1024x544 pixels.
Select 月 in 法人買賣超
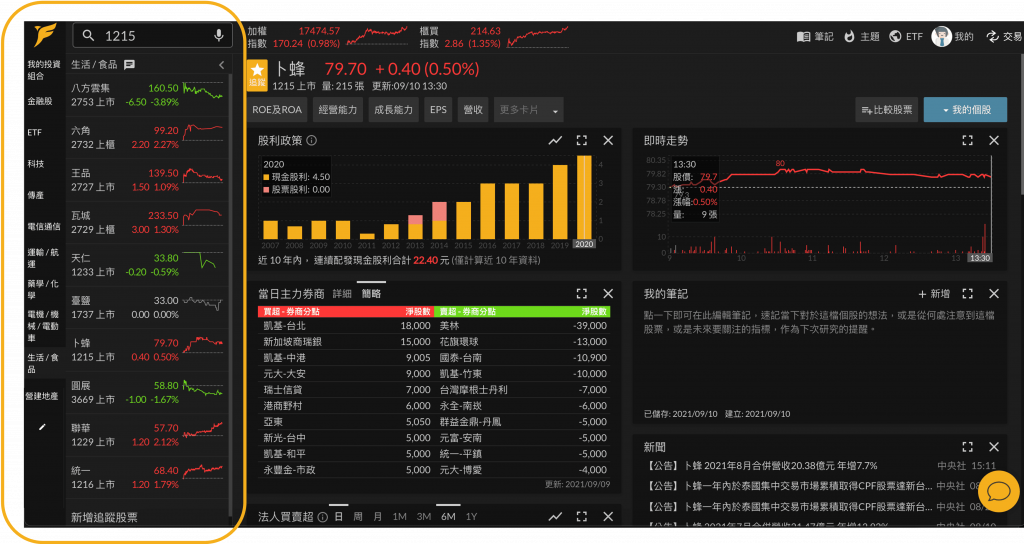[x=377, y=517]
